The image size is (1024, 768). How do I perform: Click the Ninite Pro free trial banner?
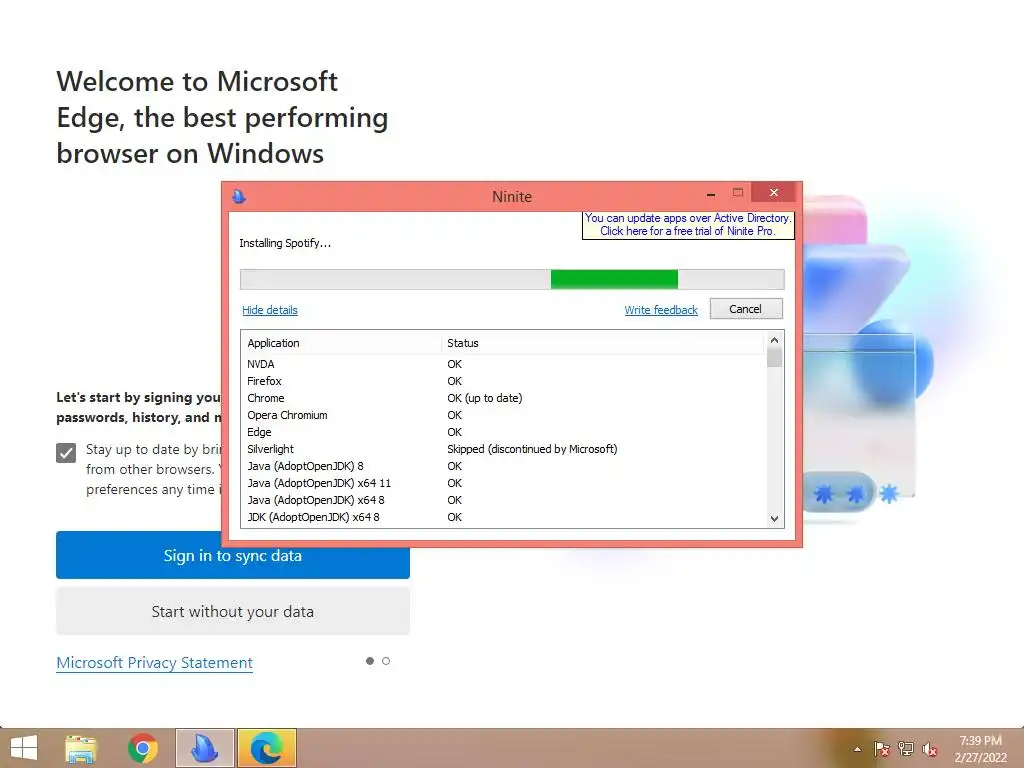point(688,225)
